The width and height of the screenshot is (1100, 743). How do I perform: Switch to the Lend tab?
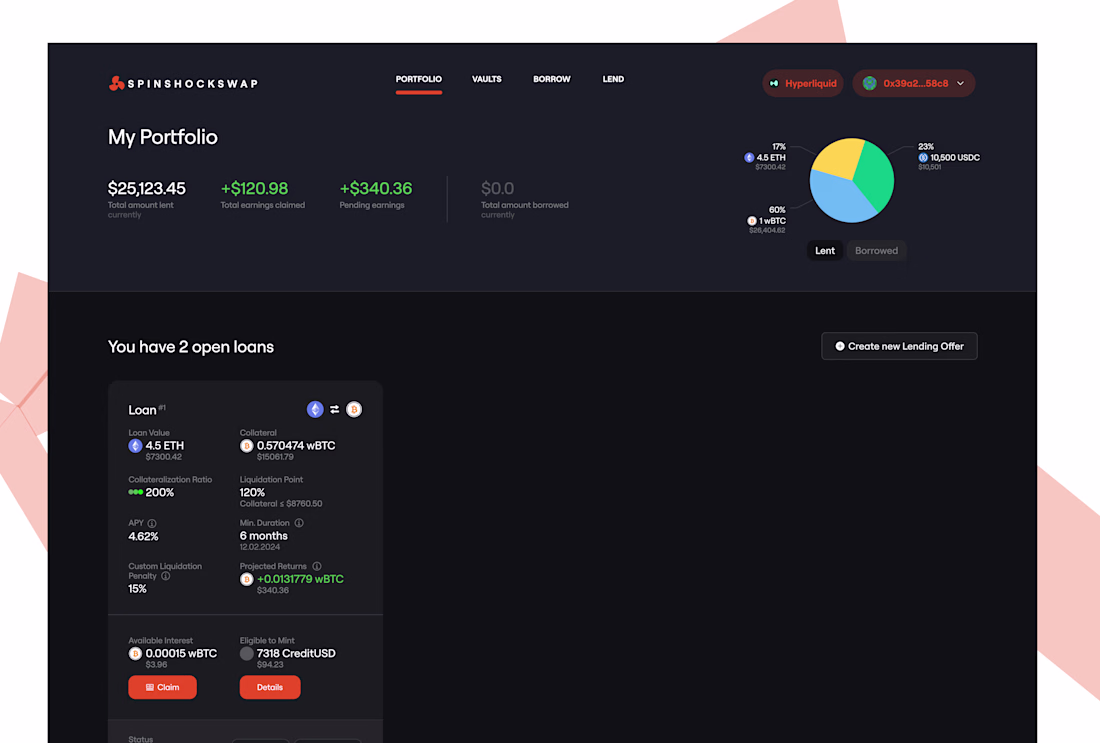pos(613,79)
